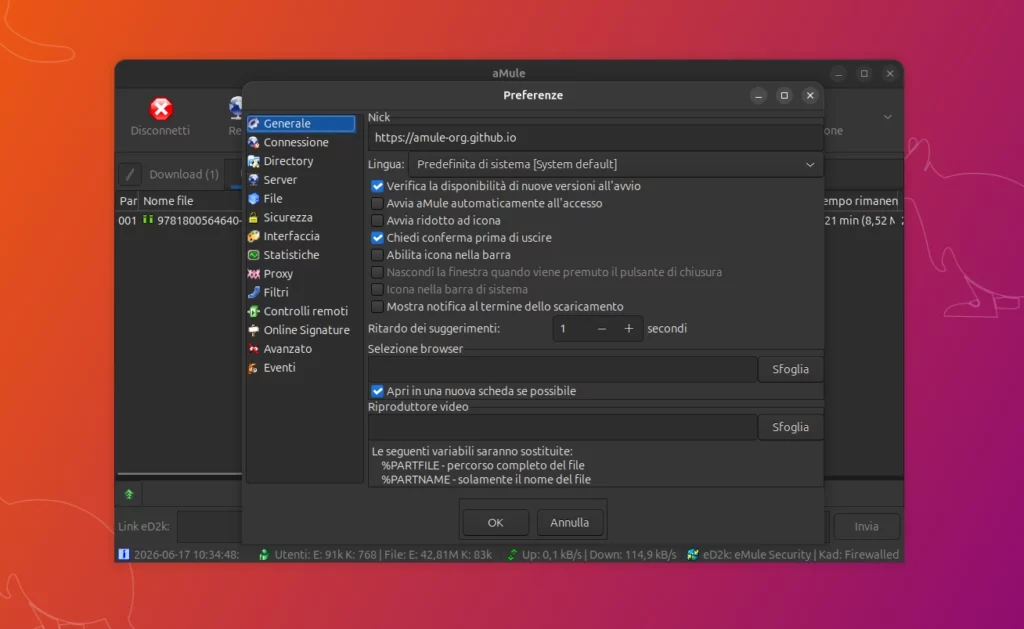Select the Avanzato label in the category list
Viewport: 1024px width, 629px height.
[287, 349]
